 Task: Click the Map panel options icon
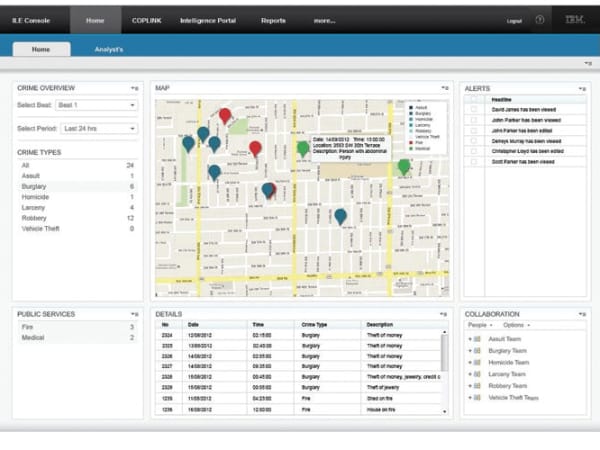point(443,89)
